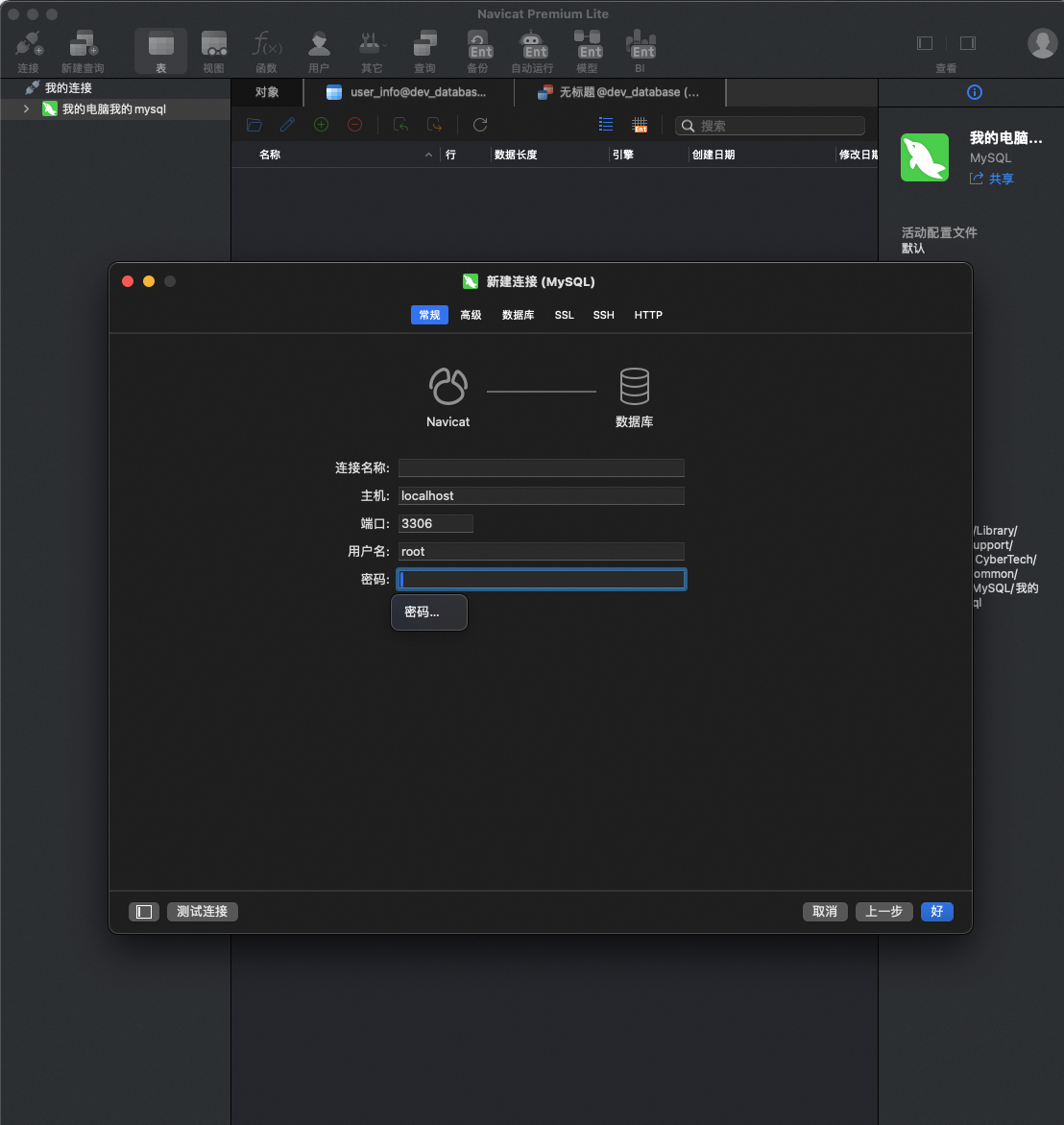Click the open table folder icon
The width and height of the screenshot is (1064, 1125).
click(x=254, y=125)
